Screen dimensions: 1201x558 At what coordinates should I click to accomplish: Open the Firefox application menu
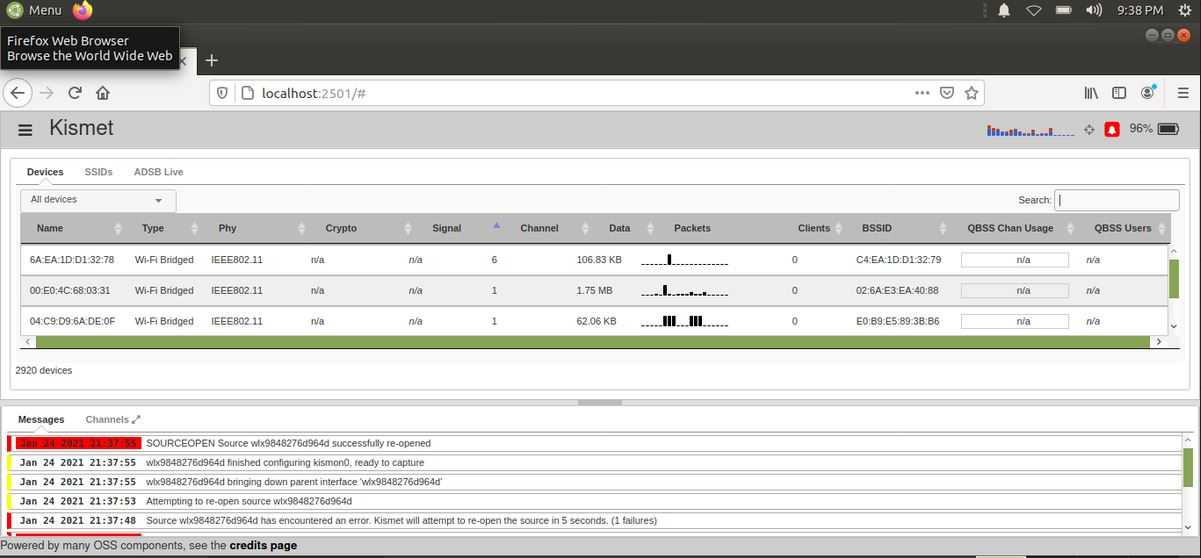click(x=1181, y=93)
